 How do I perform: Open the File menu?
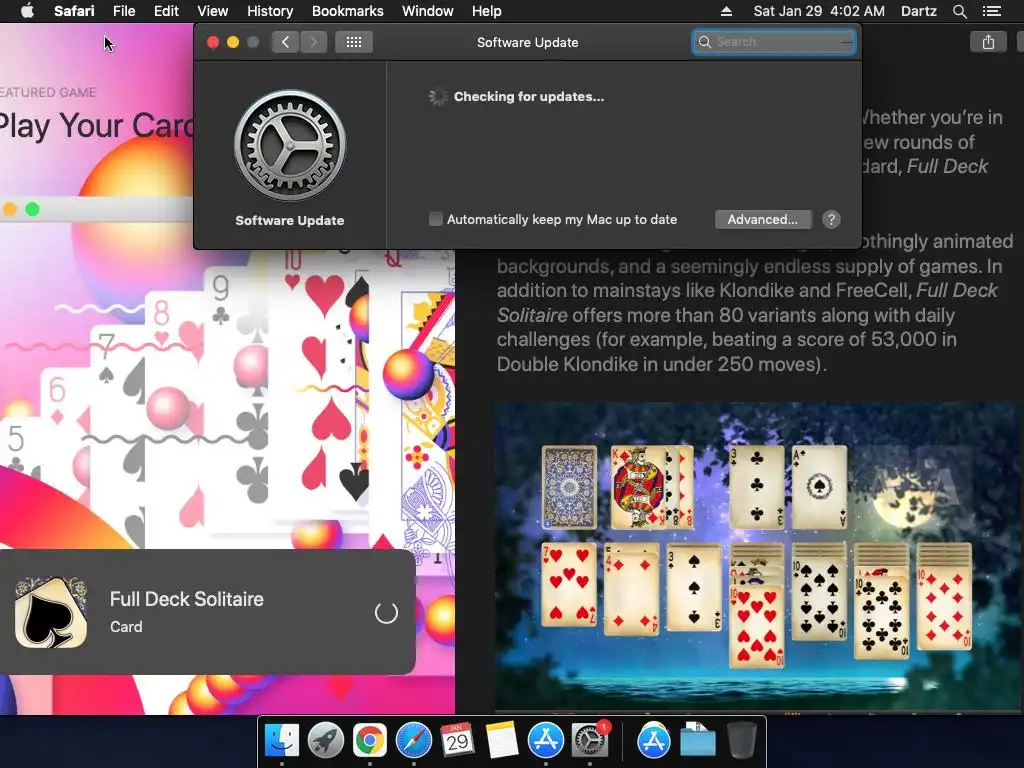click(x=123, y=11)
